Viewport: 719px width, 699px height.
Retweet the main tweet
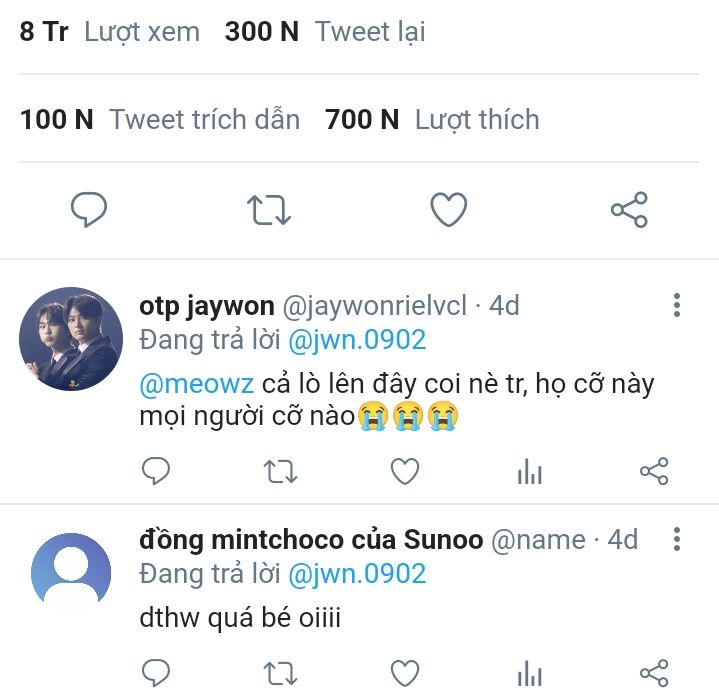268,210
